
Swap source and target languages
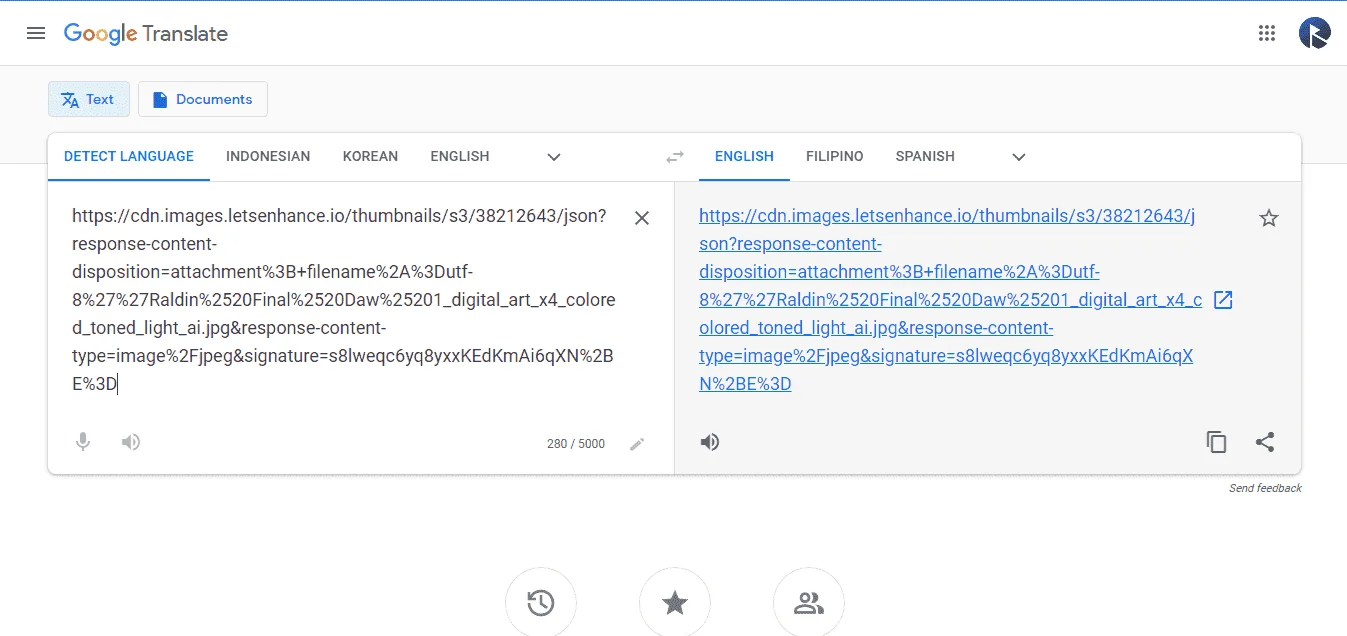point(675,157)
